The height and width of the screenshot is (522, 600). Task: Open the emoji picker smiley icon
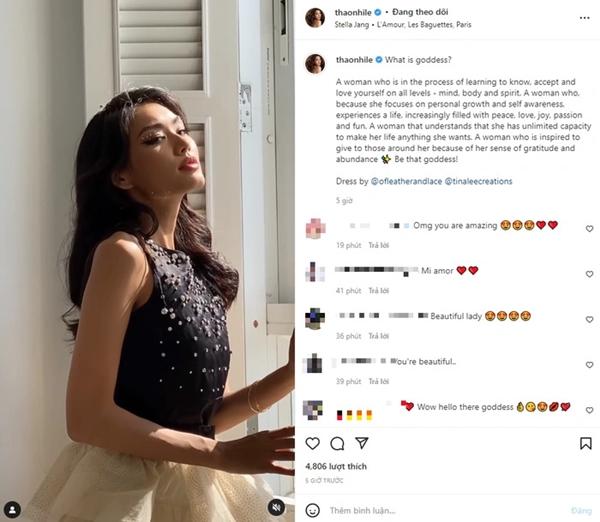(x=313, y=510)
